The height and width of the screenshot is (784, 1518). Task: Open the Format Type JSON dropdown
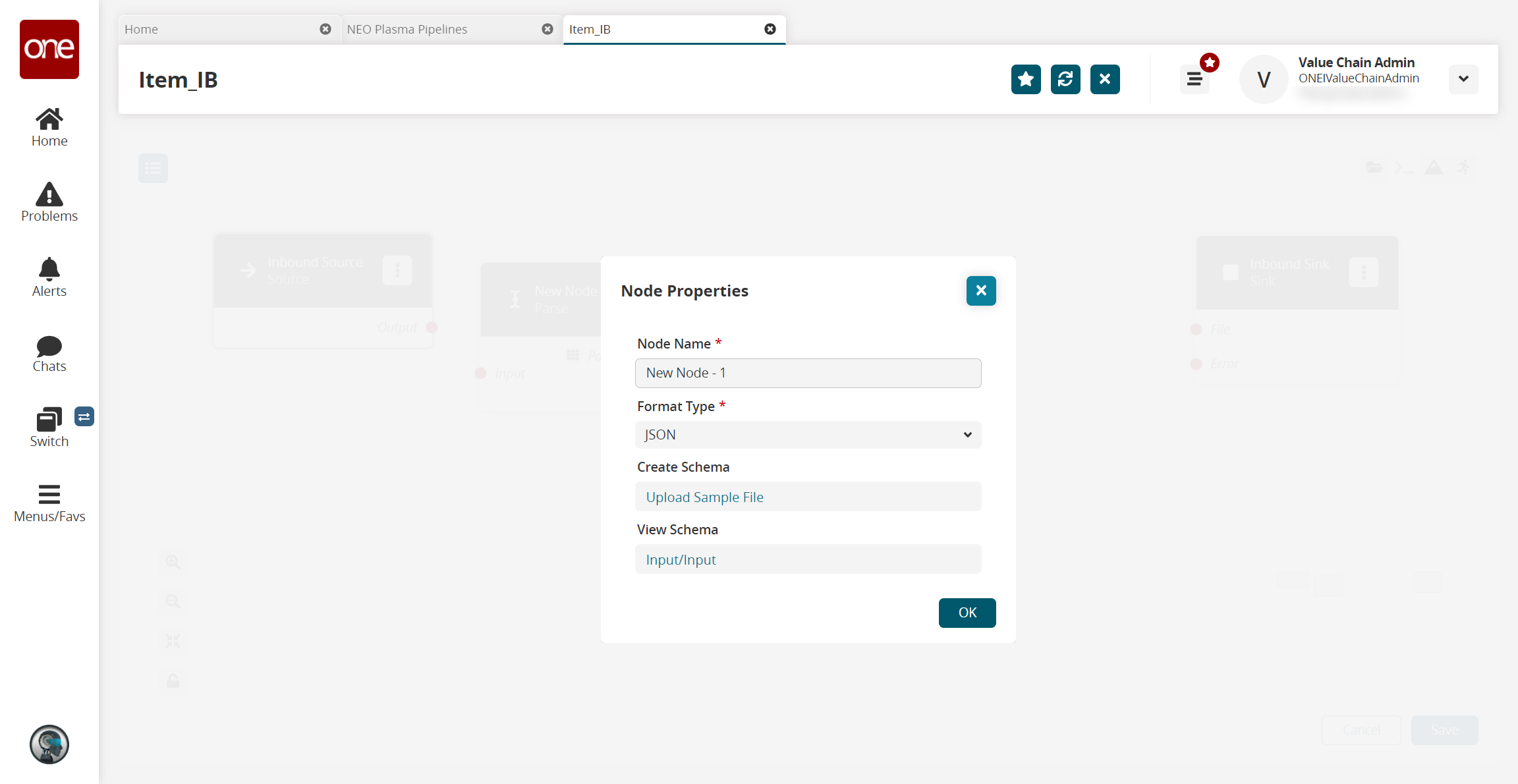coord(808,435)
